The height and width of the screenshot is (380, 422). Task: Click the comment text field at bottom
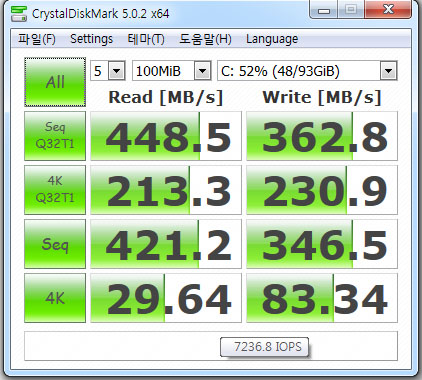point(211,346)
